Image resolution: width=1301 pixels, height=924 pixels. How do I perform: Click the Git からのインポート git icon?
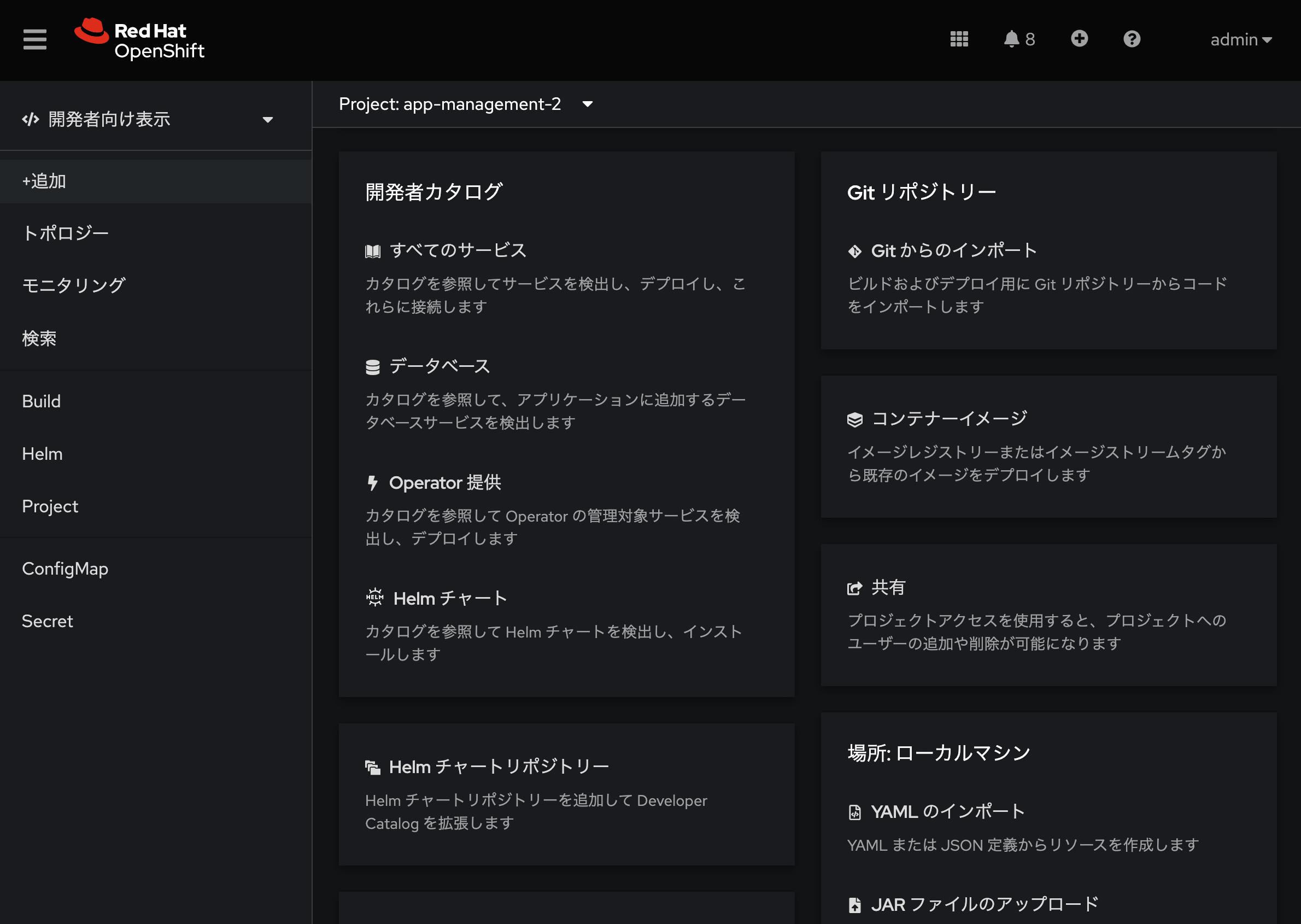click(x=854, y=251)
